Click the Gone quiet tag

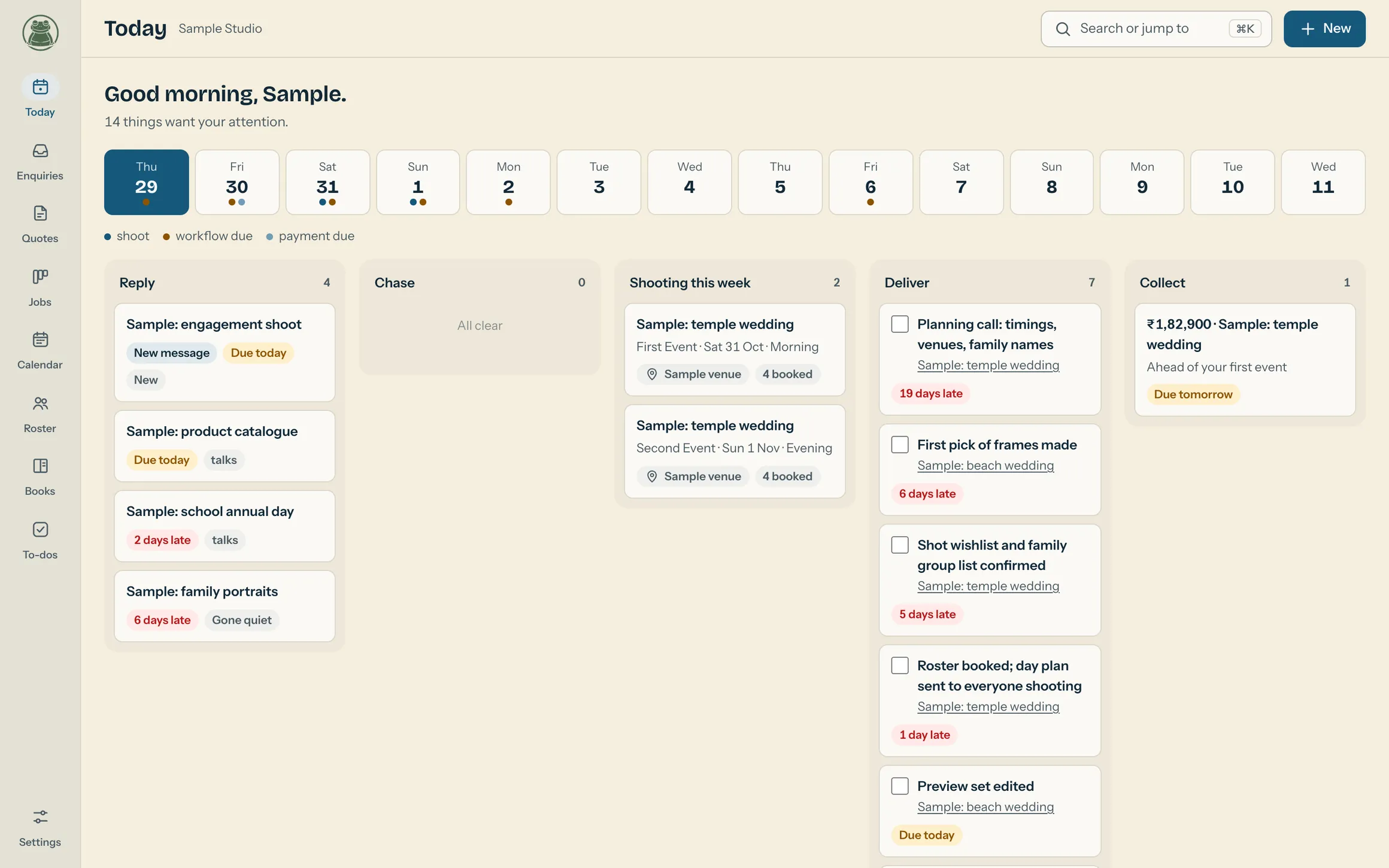[242, 620]
